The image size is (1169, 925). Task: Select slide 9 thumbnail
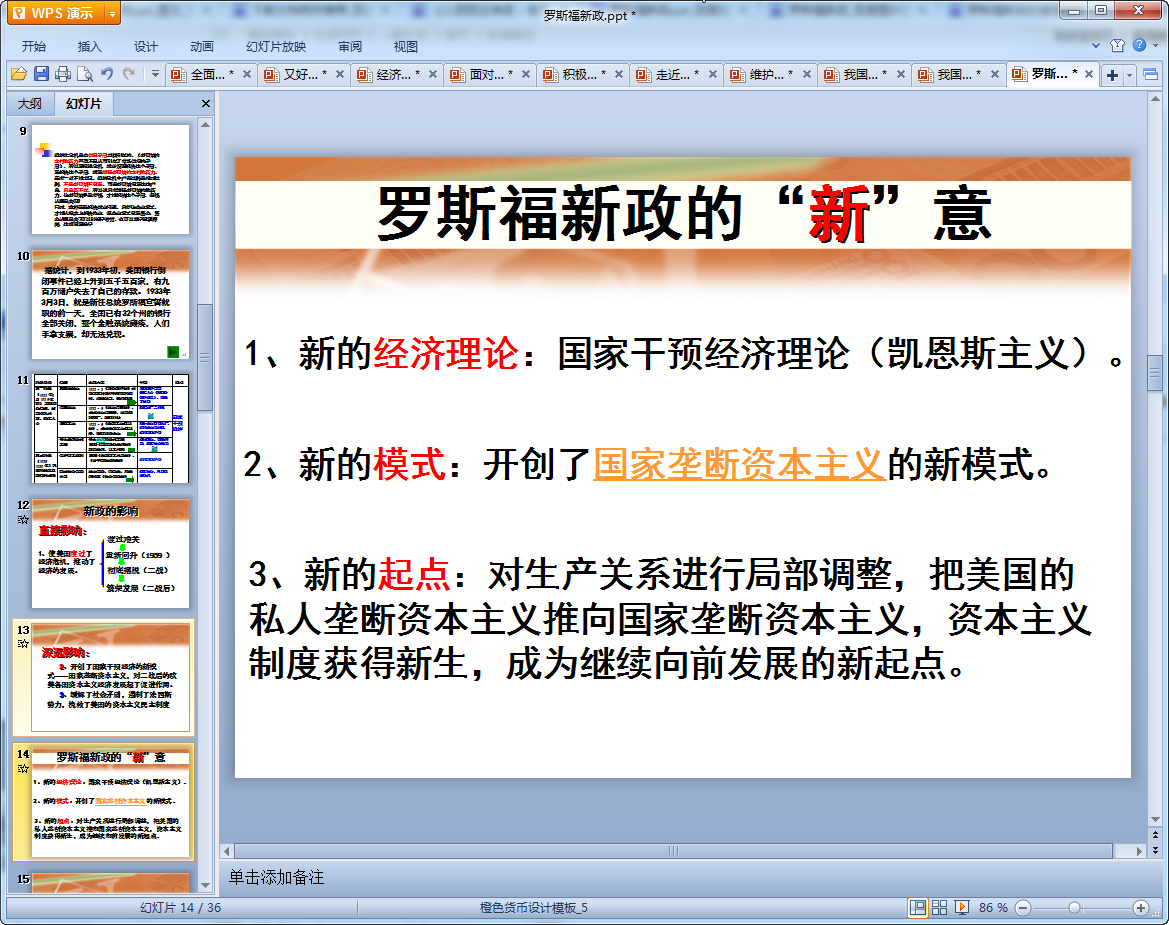click(110, 179)
